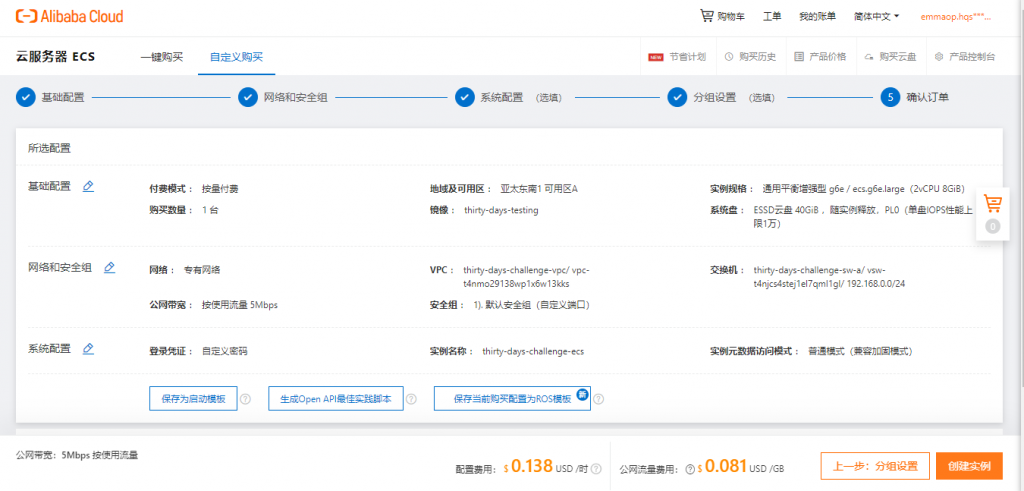1024x491 pixels.
Task: Switch to the 一键购买 tab
Action: tap(161, 57)
